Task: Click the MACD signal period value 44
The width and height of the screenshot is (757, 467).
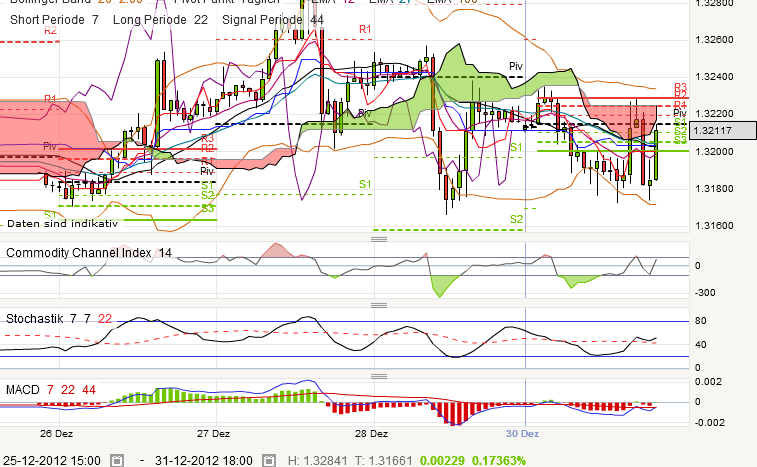Action: (x=89, y=388)
